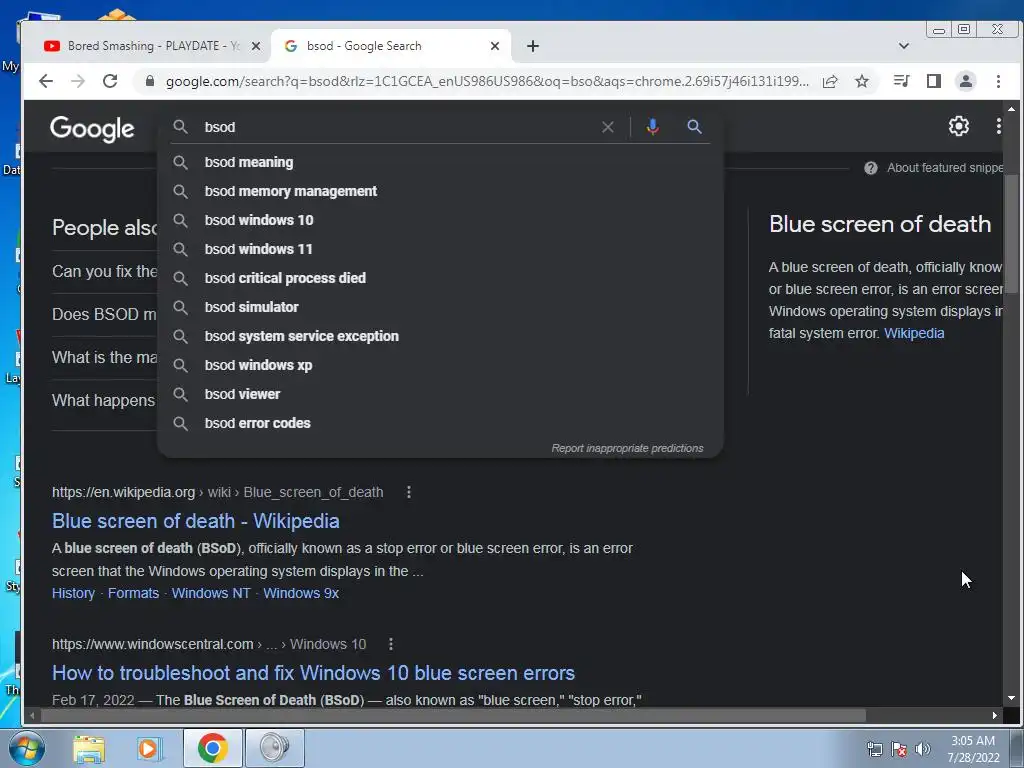1024x768 pixels.
Task: Click the Chrome taskbar icon
Action: [213, 748]
